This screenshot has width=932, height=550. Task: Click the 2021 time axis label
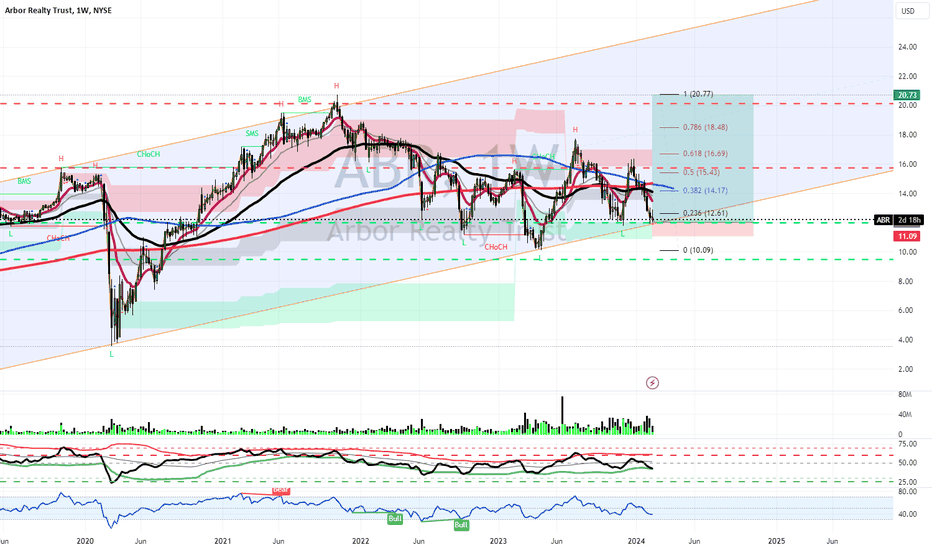pyautogui.click(x=222, y=542)
